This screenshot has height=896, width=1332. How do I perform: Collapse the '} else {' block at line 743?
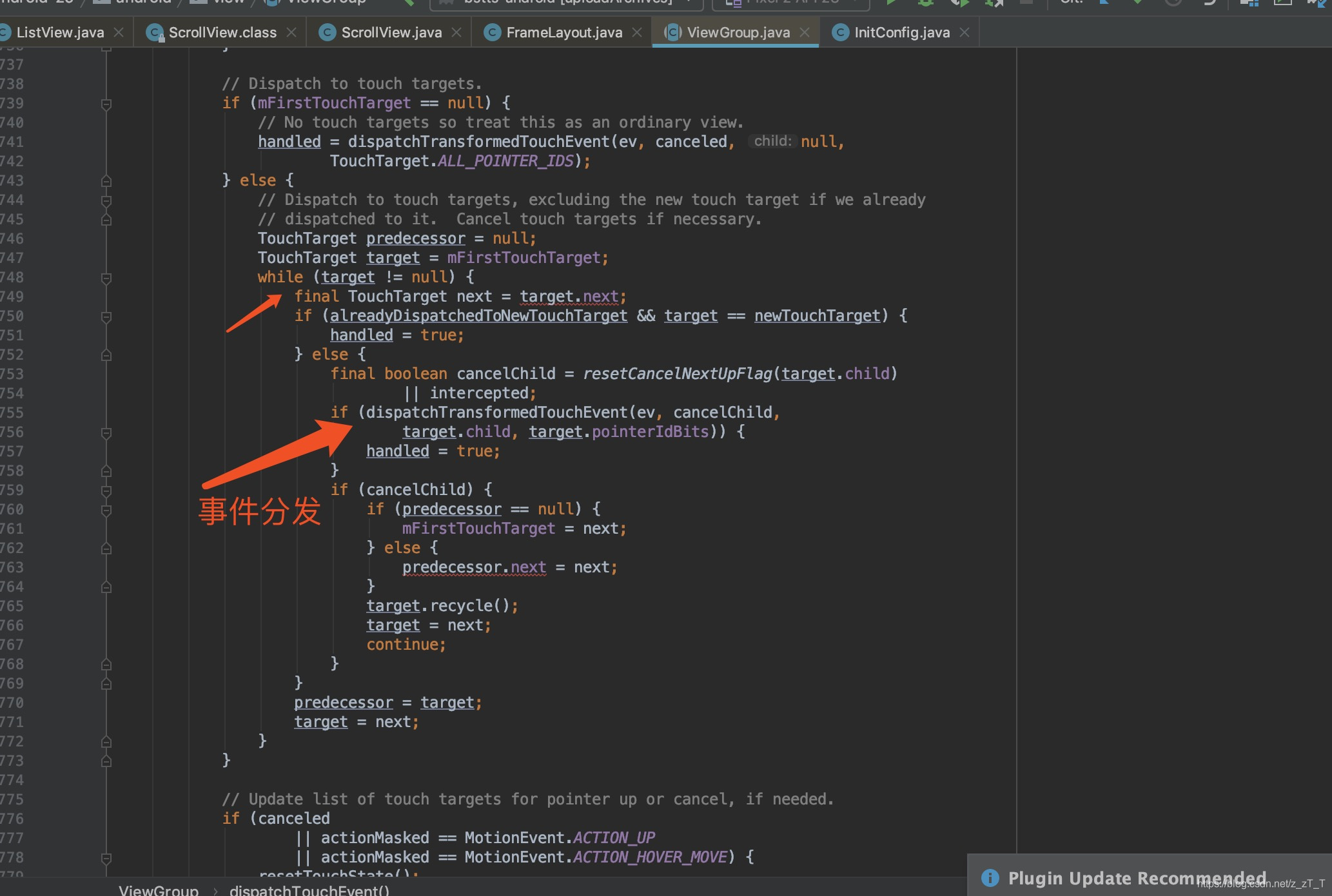coord(106,181)
